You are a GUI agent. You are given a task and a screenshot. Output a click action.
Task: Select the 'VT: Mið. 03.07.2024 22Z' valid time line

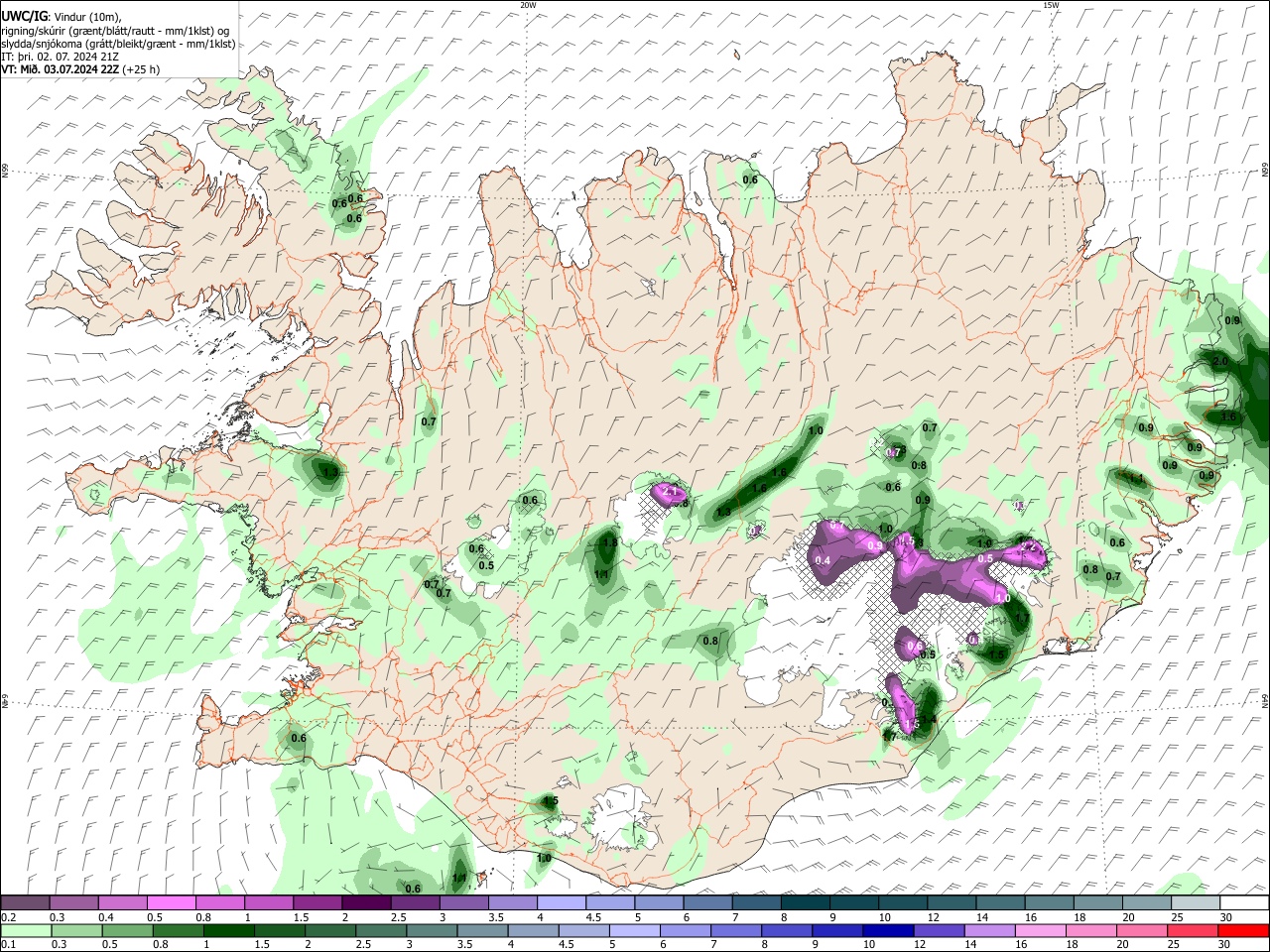[60, 69]
